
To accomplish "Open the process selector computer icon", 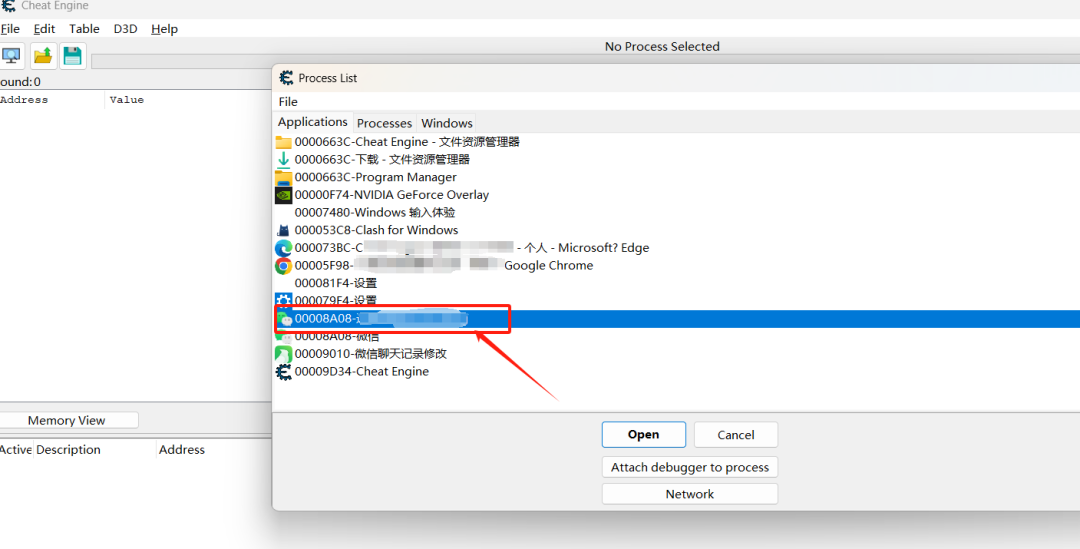I will [11, 56].
